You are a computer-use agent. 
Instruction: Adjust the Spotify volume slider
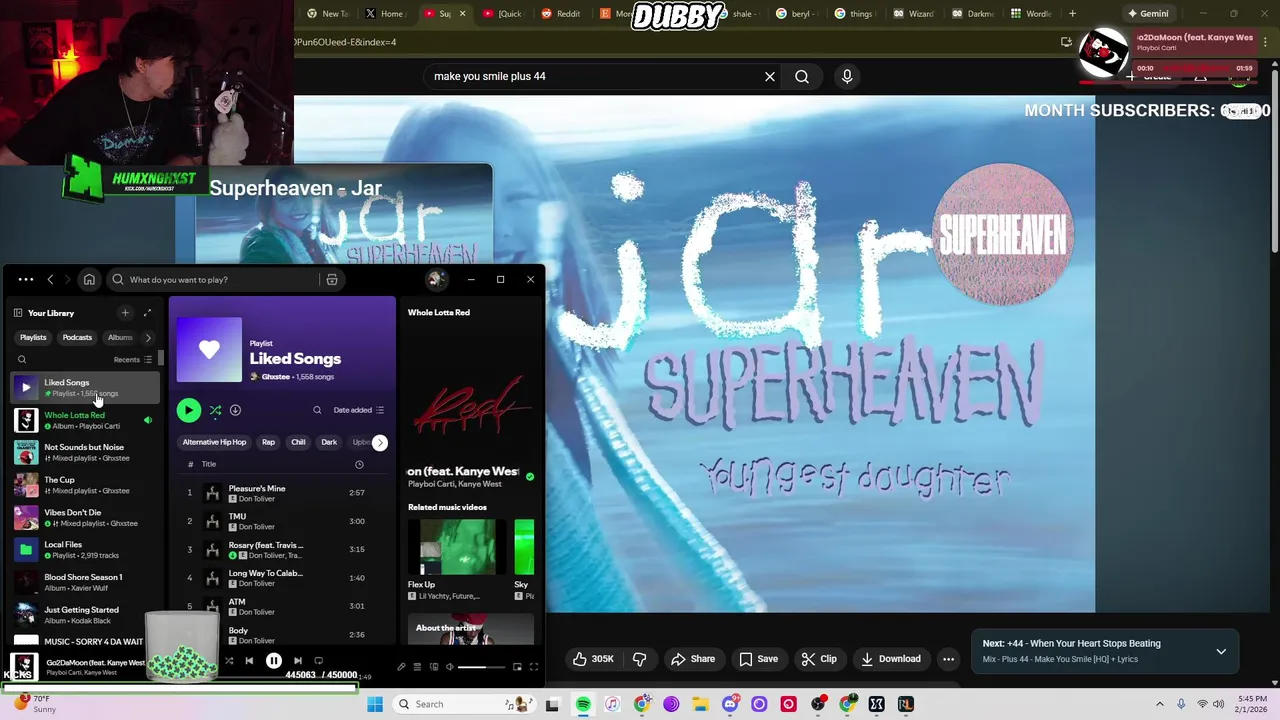coord(483,667)
